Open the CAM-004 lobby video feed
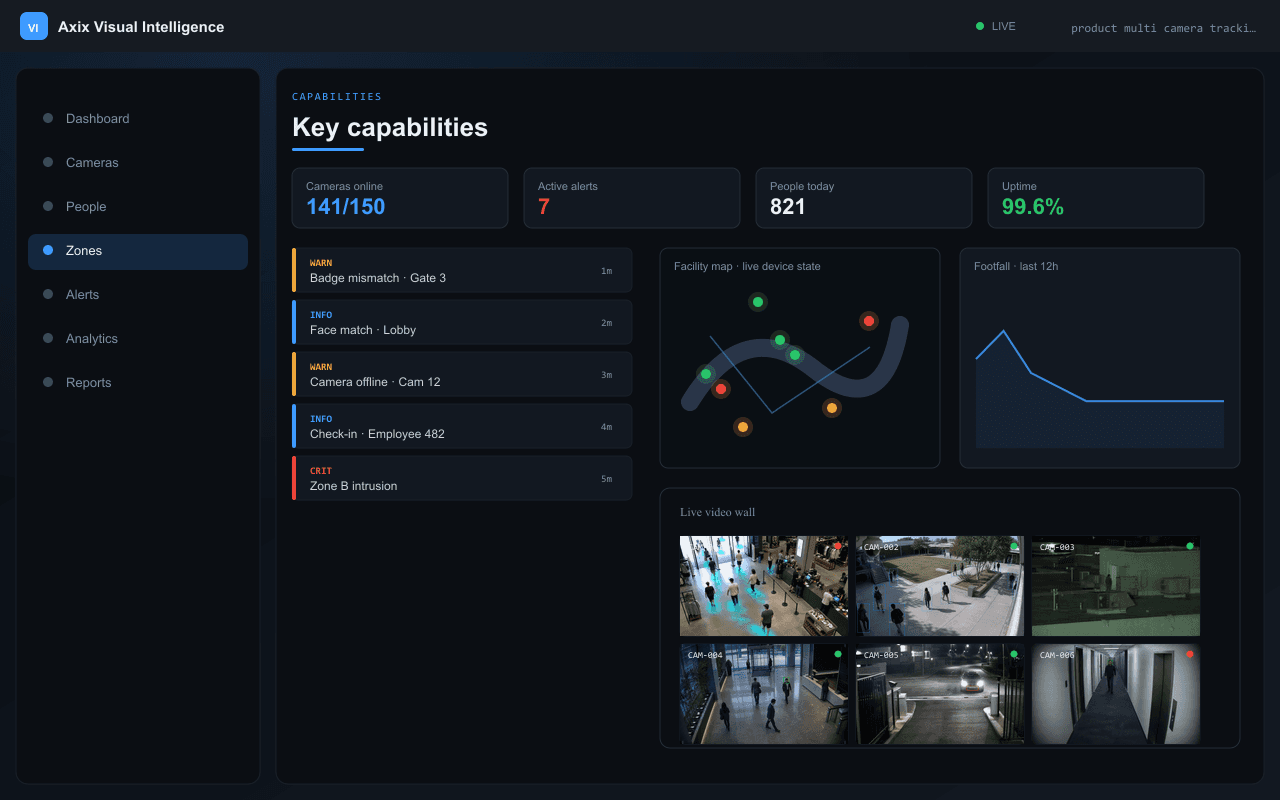The height and width of the screenshot is (800, 1280). point(764,694)
